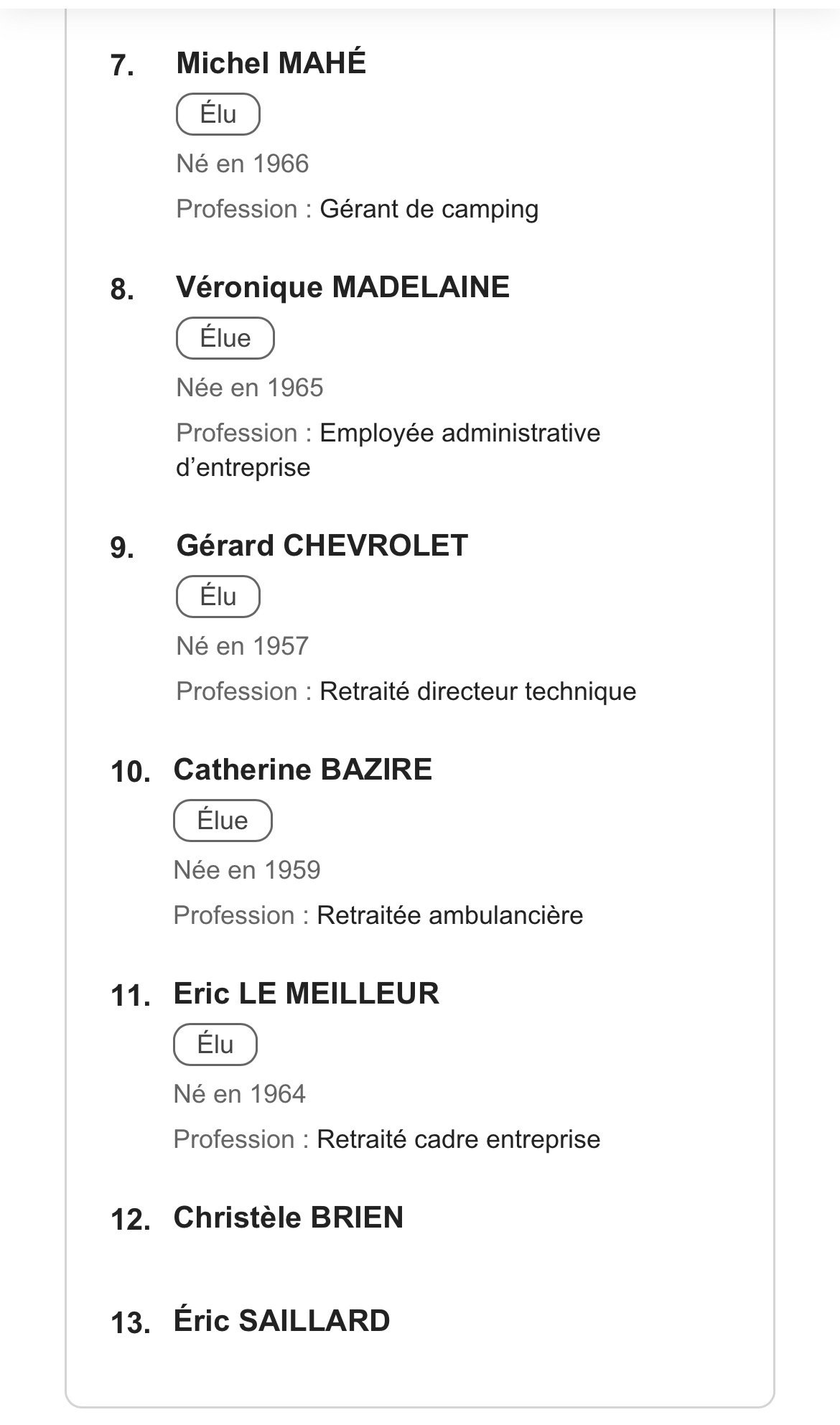The width and height of the screenshot is (840, 1425).
Task: Click the Élu badge under Michel MAHÉ
Action: [218, 114]
